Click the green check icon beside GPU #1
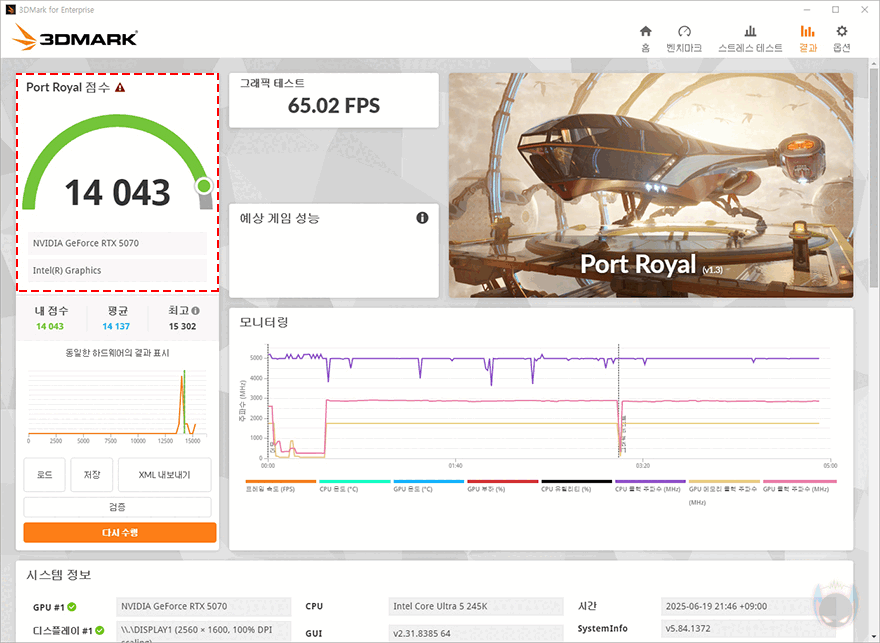 pyautogui.click(x=72, y=607)
